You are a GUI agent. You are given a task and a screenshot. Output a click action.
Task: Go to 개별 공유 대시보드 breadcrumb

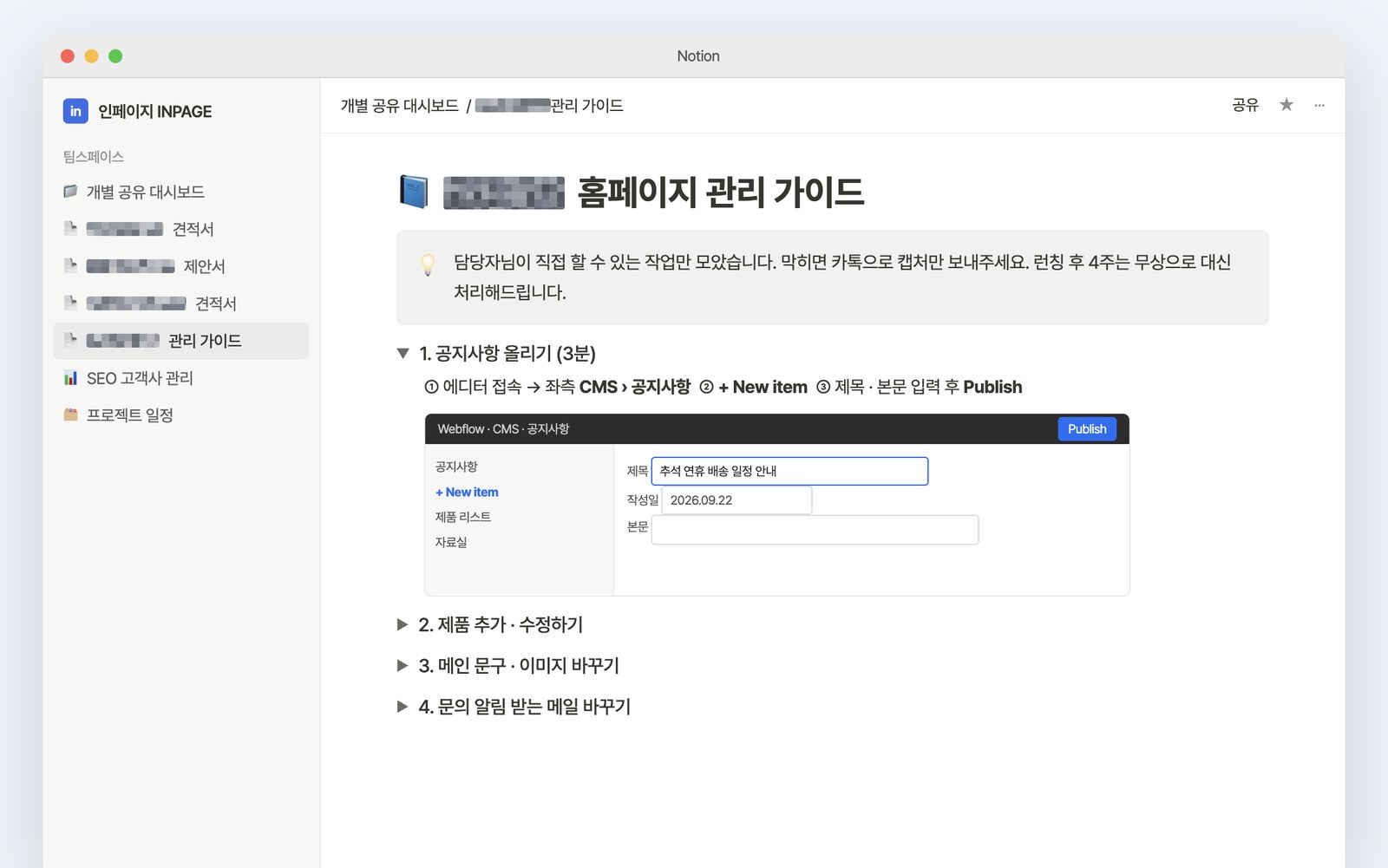coord(399,105)
